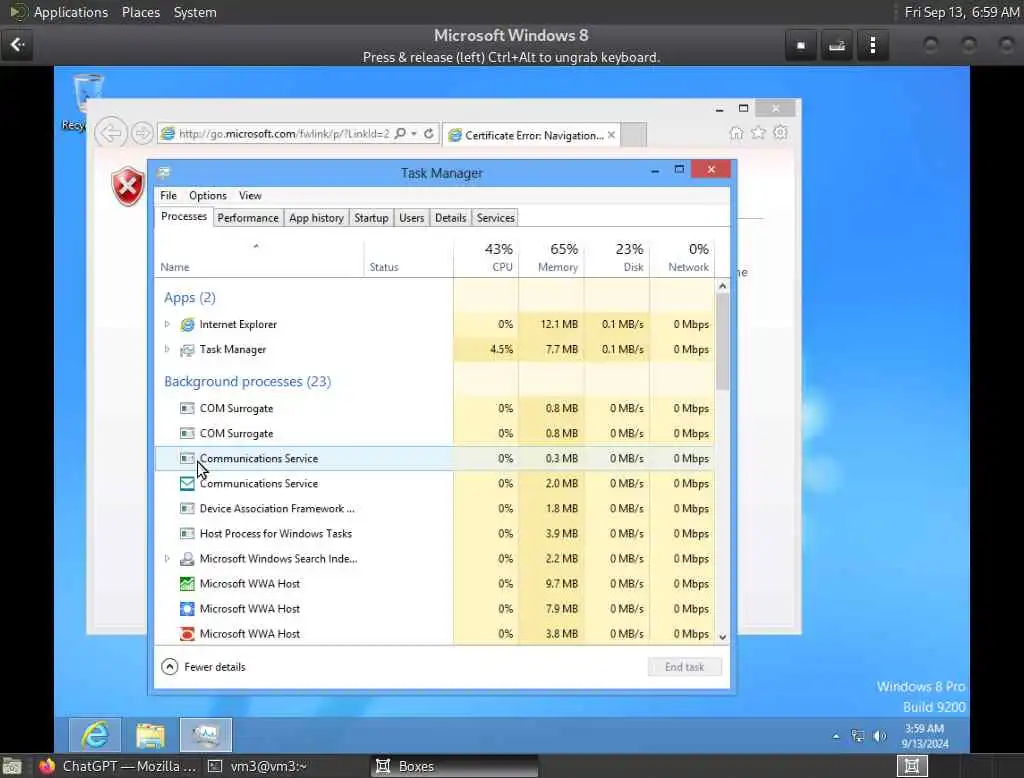Open the Boxes three-dot menu

pyautogui.click(x=873, y=45)
